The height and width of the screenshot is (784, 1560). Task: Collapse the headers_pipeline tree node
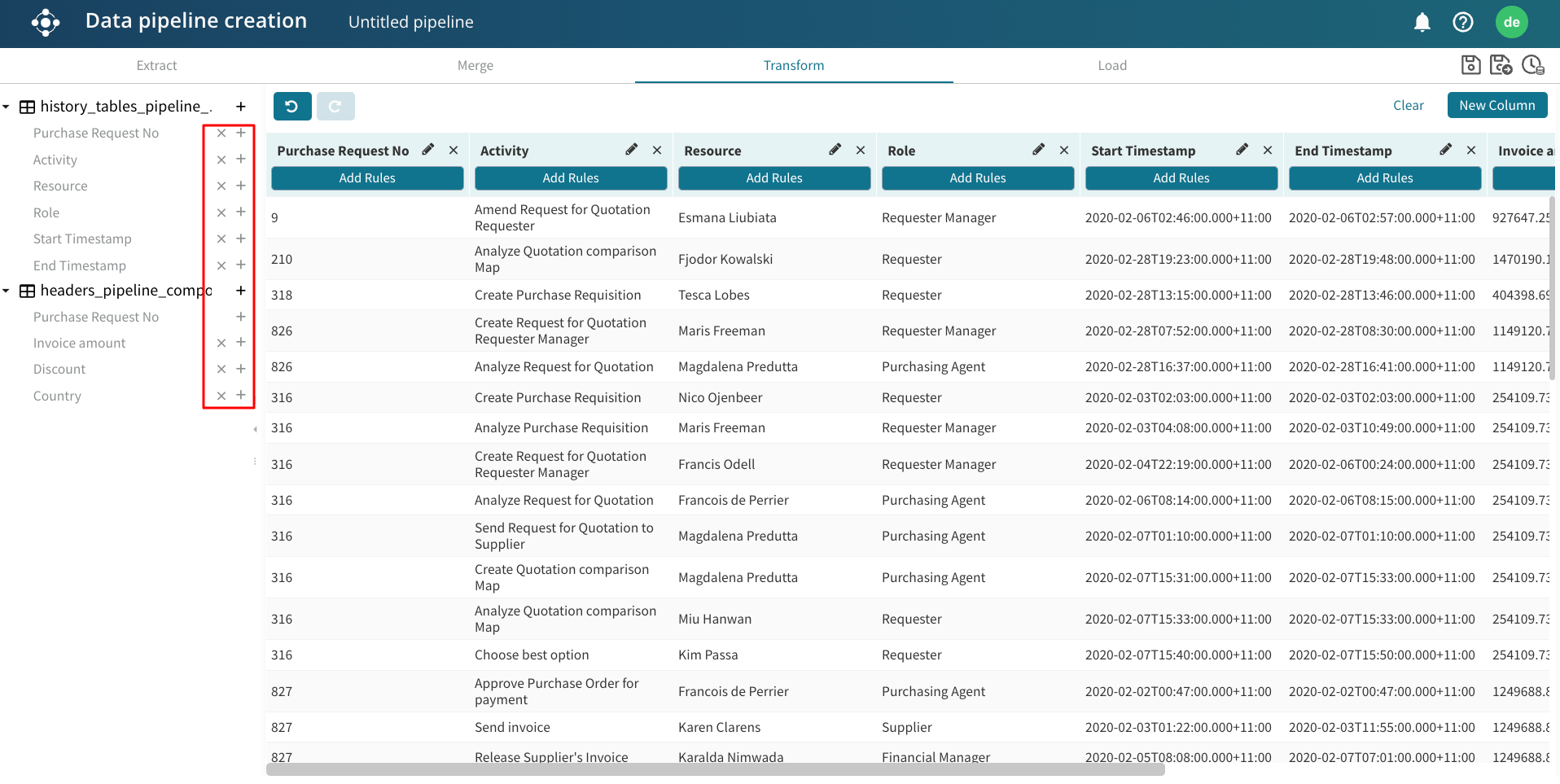(x=7, y=291)
